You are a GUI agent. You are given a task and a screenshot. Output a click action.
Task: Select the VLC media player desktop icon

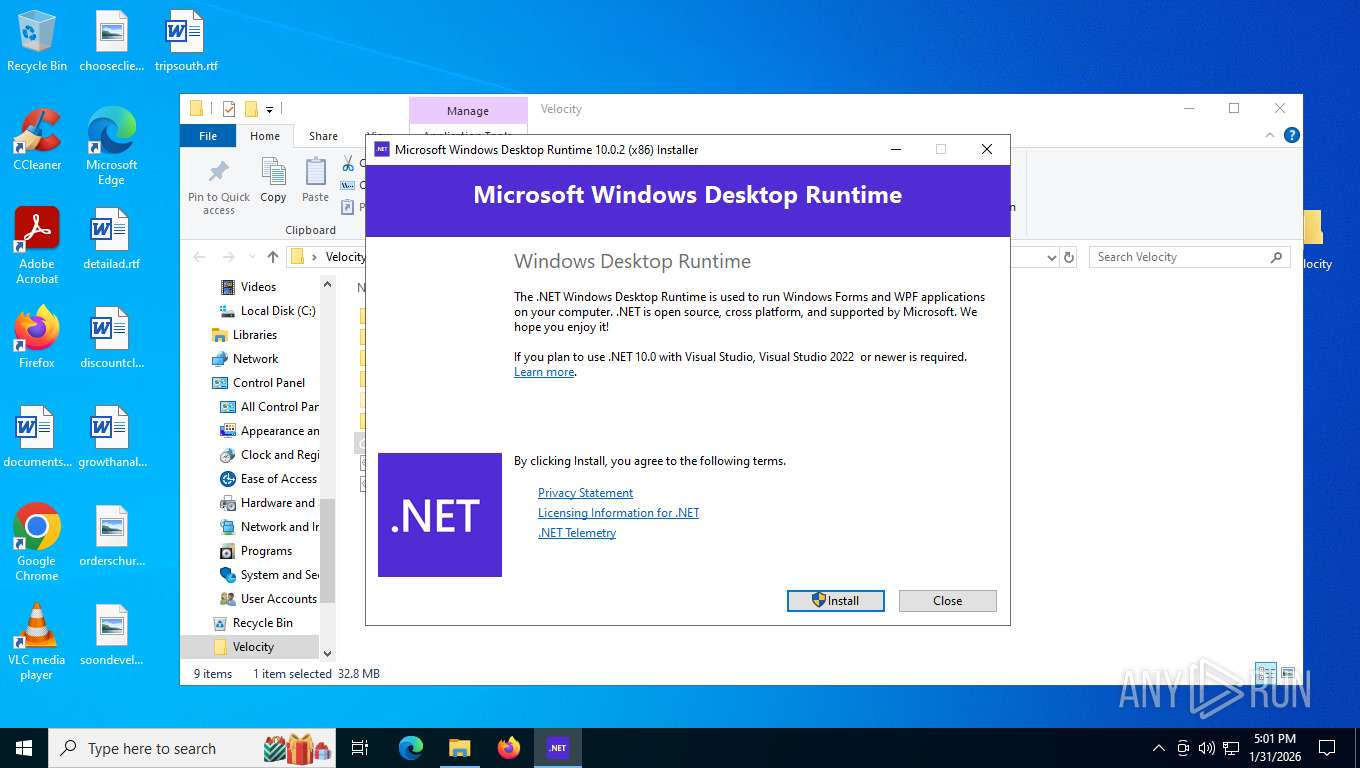click(x=37, y=641)
